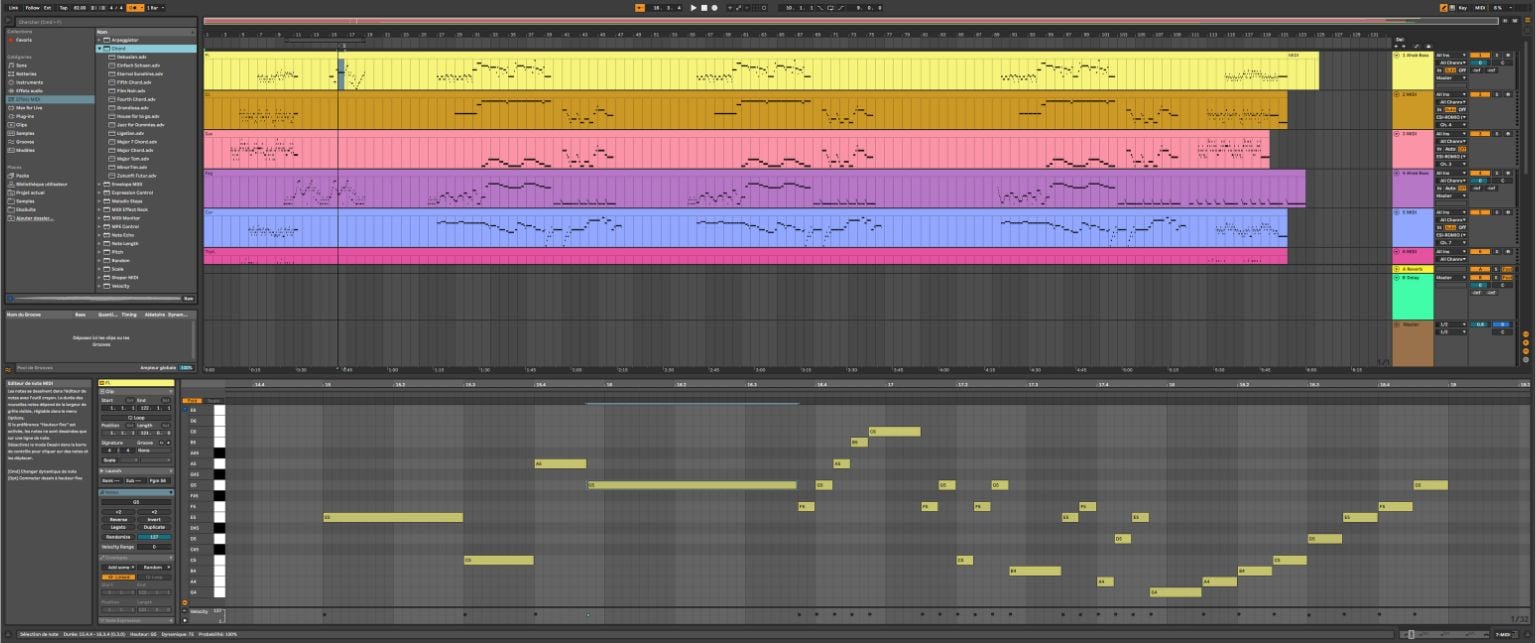The width and height of the screenshot is (1536, 643).
Task: Toggle Draw Mode pencil icon
Action: [1443, 7]
